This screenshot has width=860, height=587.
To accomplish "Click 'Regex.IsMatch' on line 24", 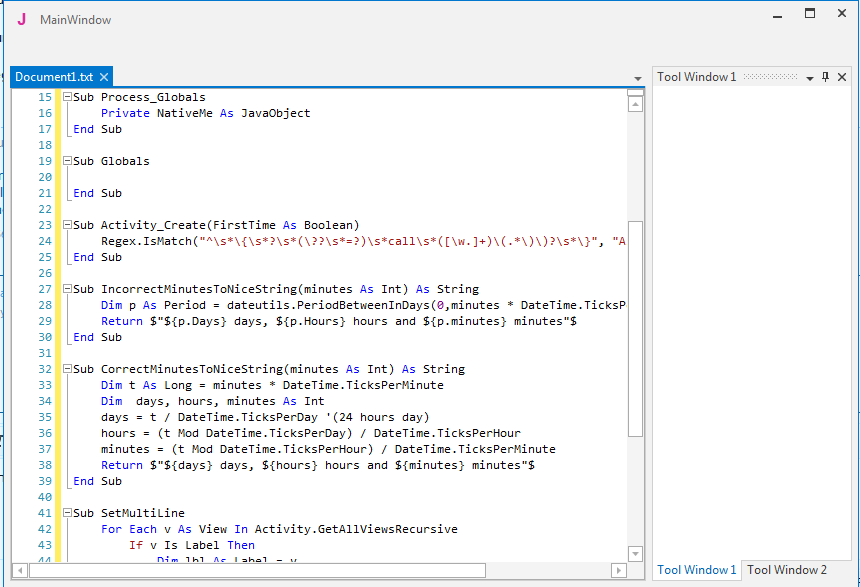I will pyautogui.click(x=146, y=241).
